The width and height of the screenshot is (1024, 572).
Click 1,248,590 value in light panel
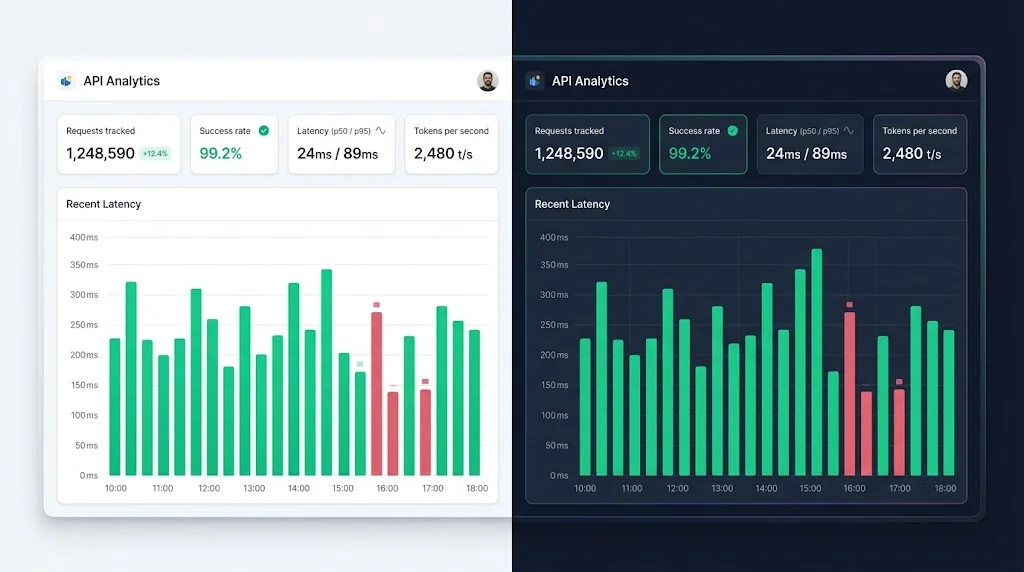[101, 153]
